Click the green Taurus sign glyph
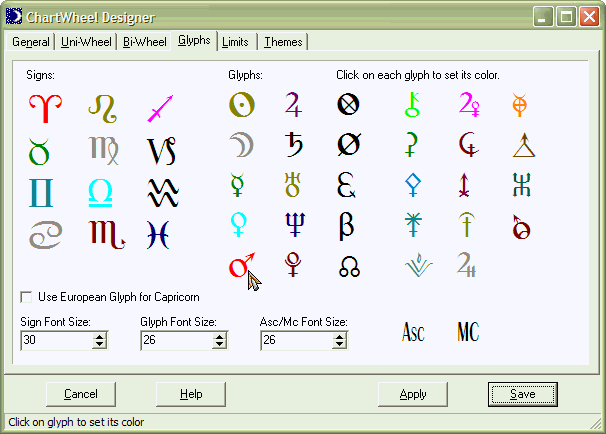The width and height of the screenshot is (606, 434). (x=39, y=151)
